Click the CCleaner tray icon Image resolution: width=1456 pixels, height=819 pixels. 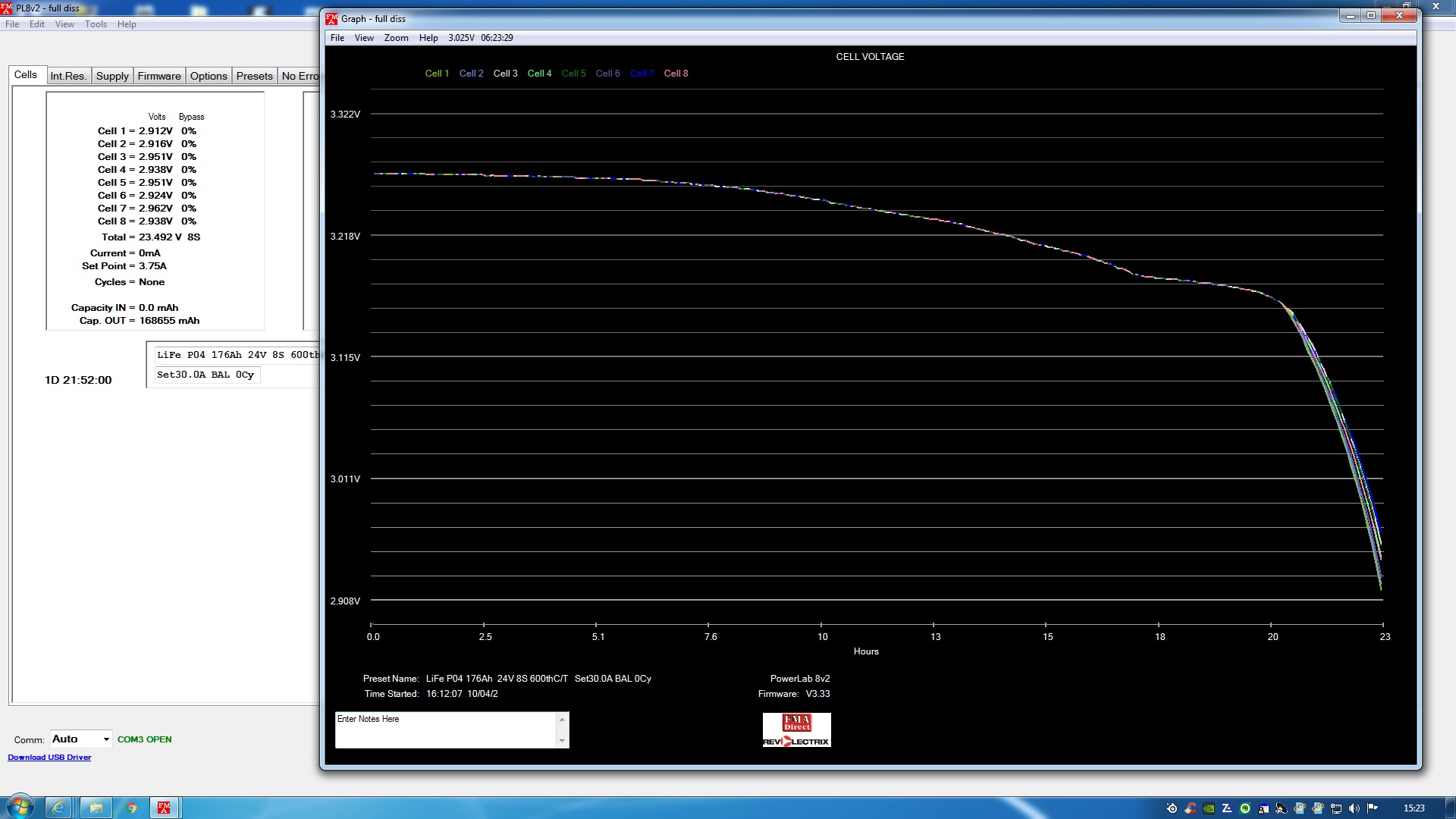(x=1191, y=808)
